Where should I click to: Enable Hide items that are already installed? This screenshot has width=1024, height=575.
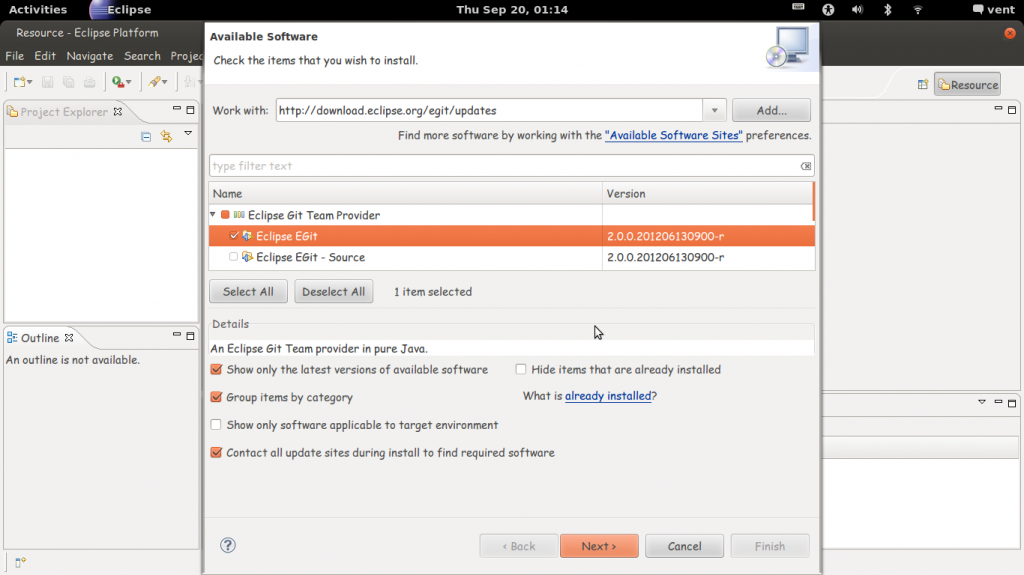[520, 369]
